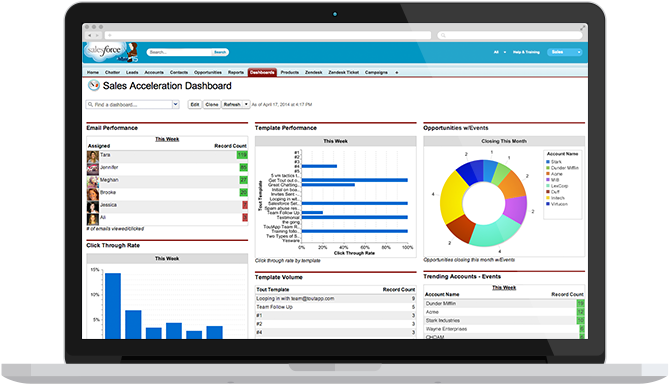Screen dimensions: 669x384
Task: Click the Refresh dashboard button
Action: click(x=232, y=104)
